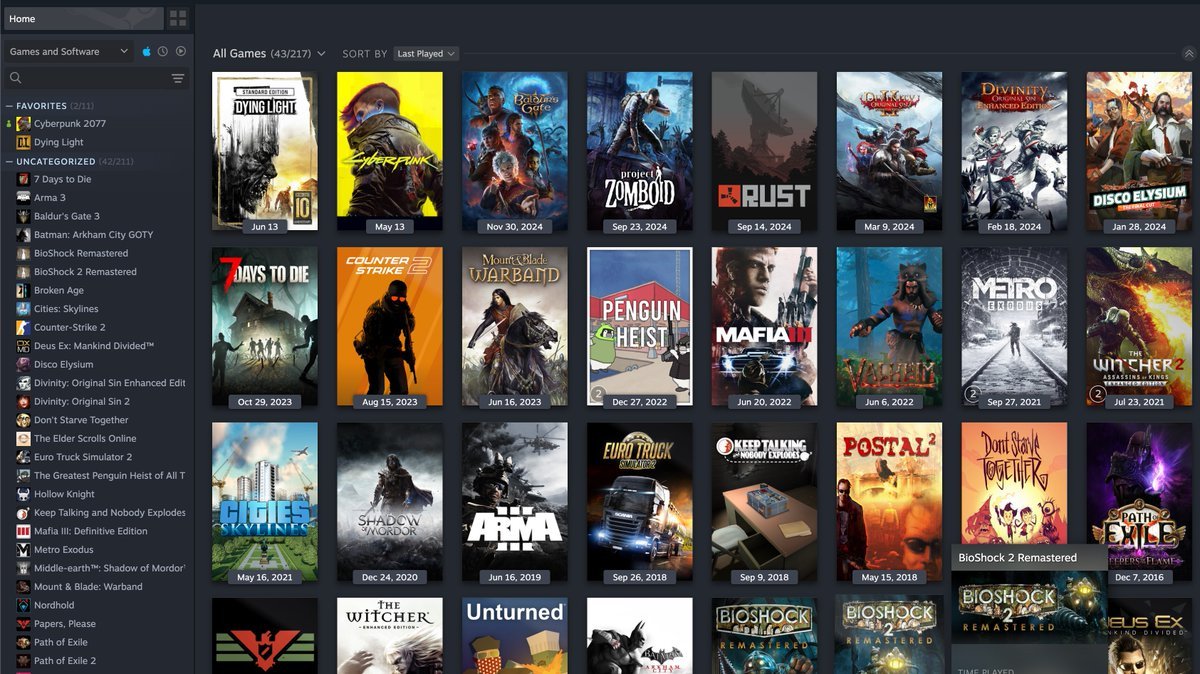Open the Baldur's Gate 3 cover tile
Image resolution: width=1200 pixels, height=674 pixels.
[x=515, y=151]
